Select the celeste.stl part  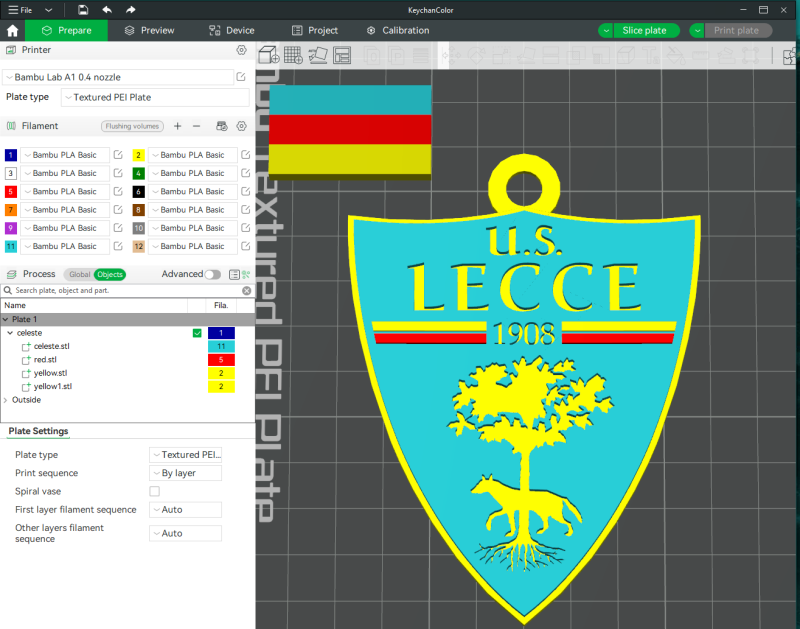tap(52, 346)
